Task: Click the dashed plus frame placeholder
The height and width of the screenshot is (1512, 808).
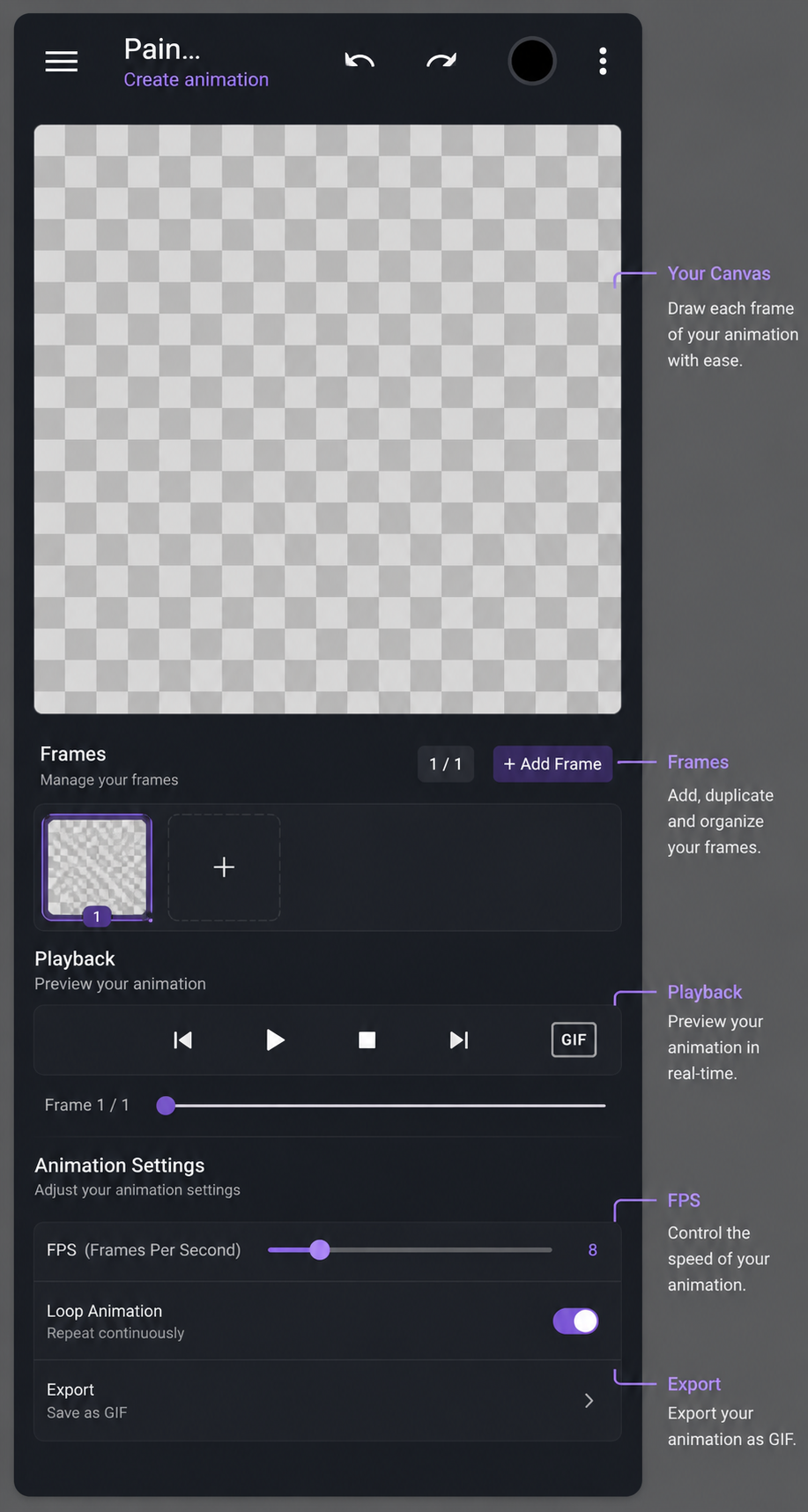Action: click(x=224, y=868)
